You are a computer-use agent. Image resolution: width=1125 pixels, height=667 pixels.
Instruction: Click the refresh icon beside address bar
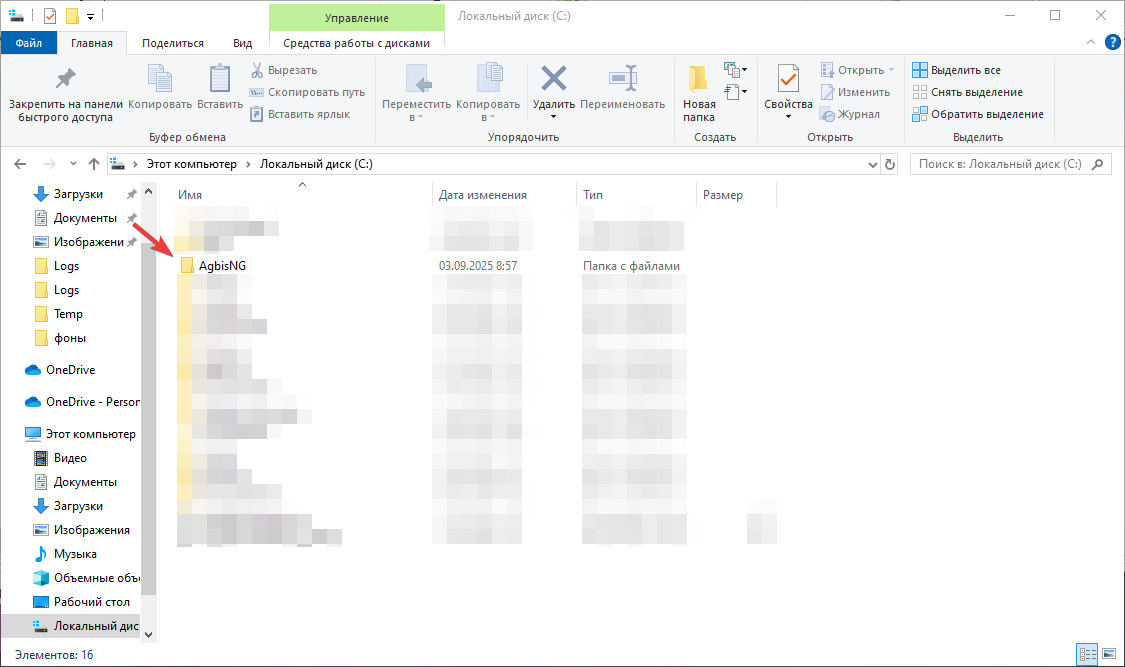(x=890, y=164)
